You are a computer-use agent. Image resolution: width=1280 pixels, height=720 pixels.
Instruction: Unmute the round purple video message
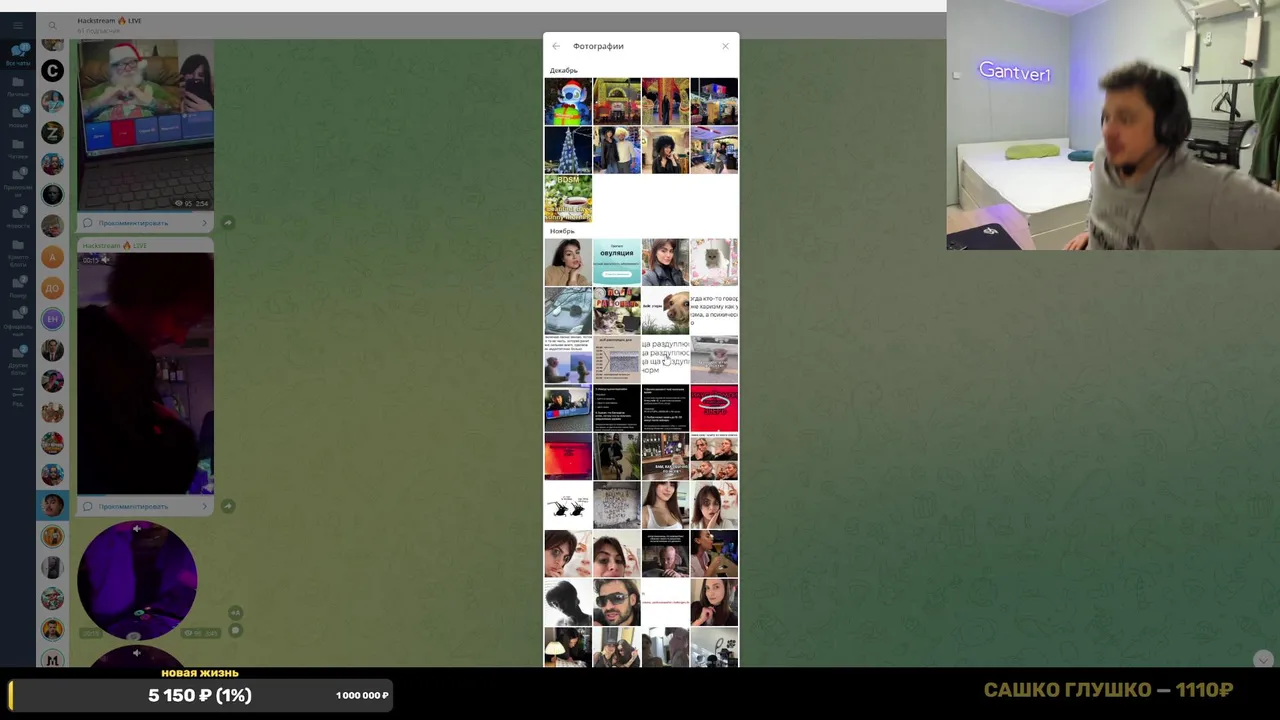[137, 529]
